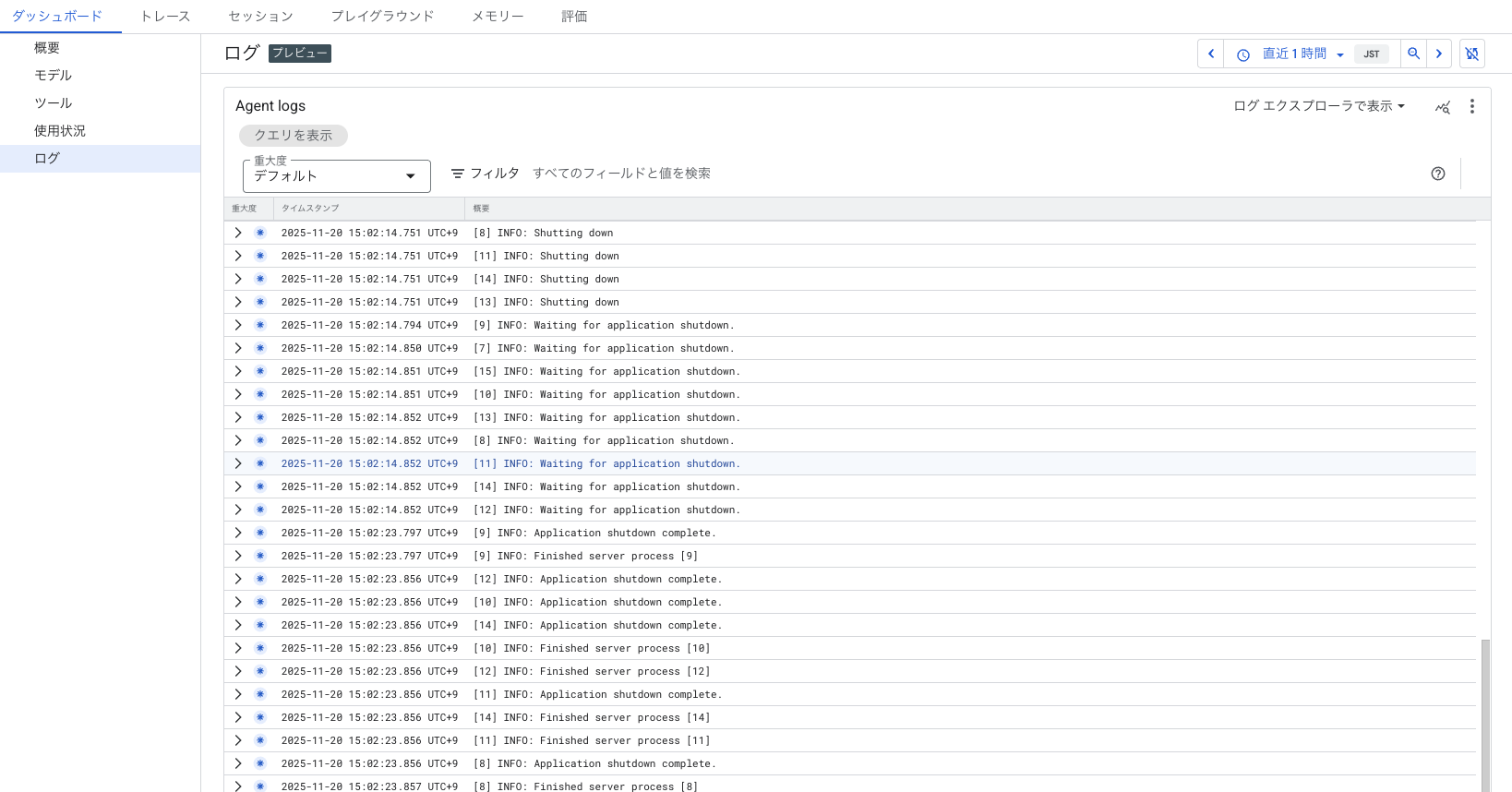Expand the Finished server process [9] row
The height and width of the screenshot is (792, 1512).
(x=238, y=556)
